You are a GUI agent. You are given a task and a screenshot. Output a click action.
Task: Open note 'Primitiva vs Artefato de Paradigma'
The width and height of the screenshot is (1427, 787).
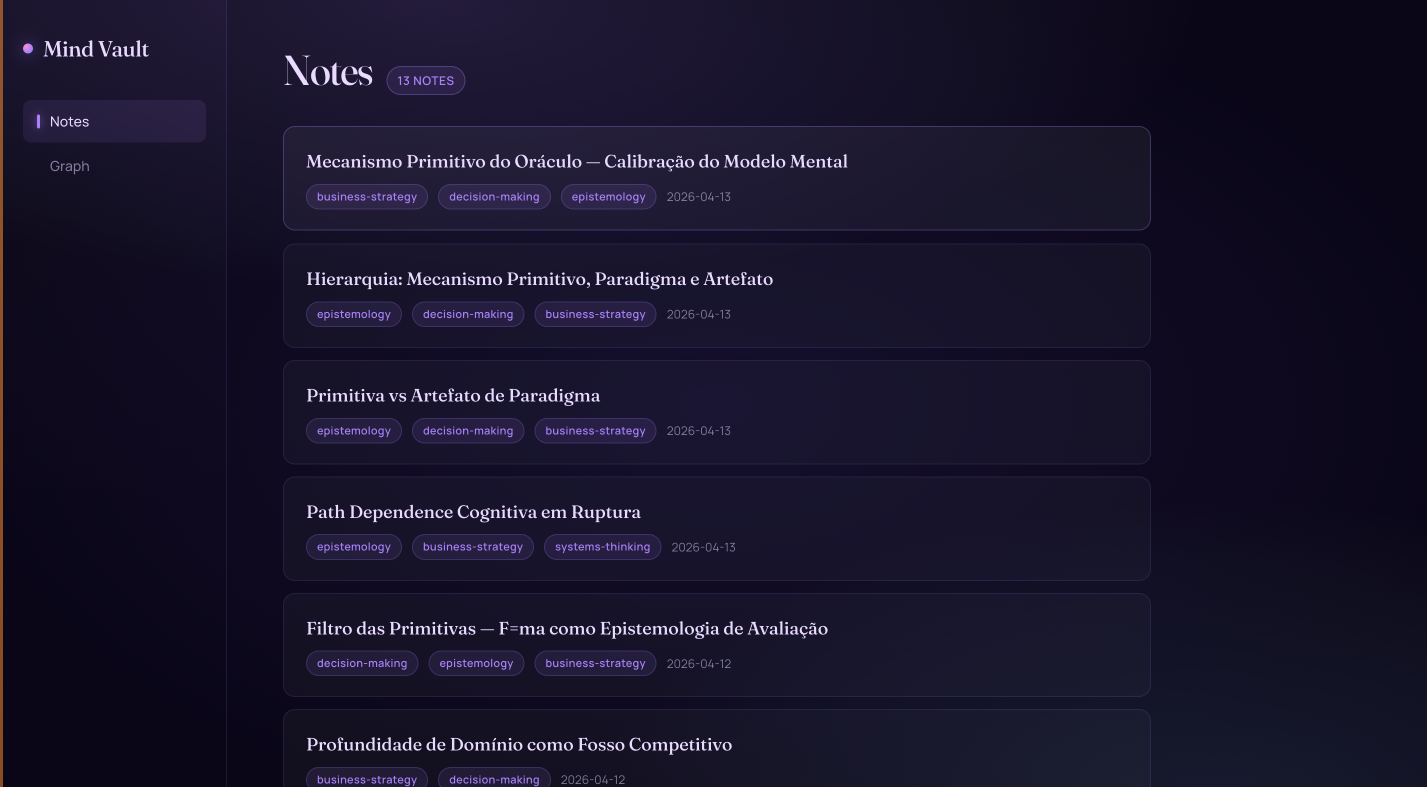(x=453, y=395)
